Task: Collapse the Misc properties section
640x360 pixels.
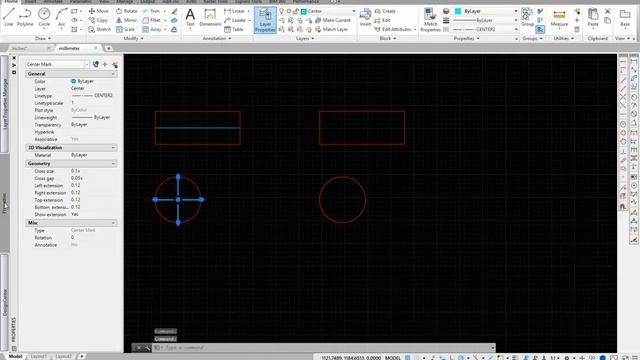Action: click(x=113, y=223)
